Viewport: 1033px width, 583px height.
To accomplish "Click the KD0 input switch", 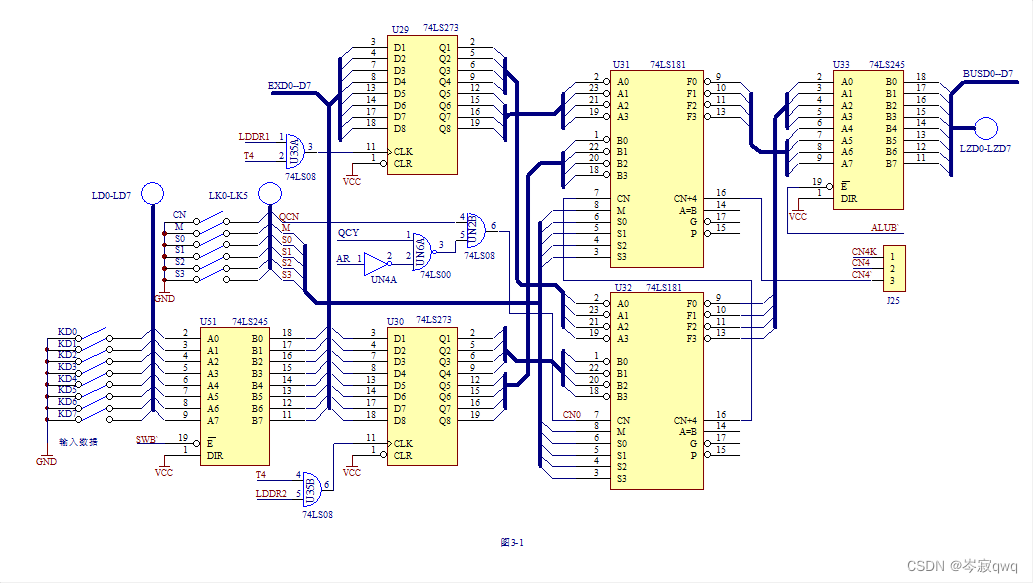I will [93, 334].
